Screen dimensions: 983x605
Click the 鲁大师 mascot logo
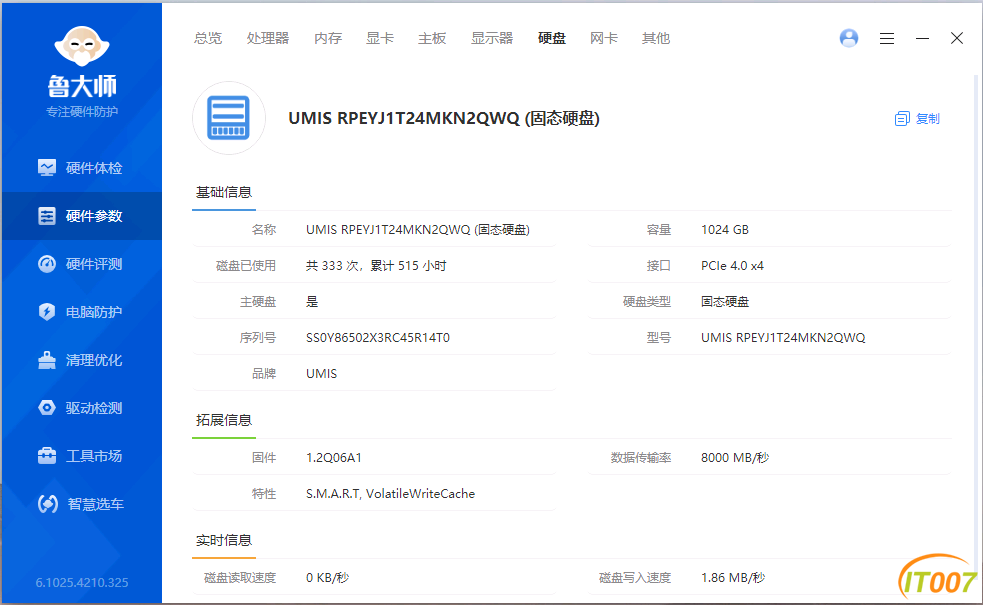click(82, 46)
